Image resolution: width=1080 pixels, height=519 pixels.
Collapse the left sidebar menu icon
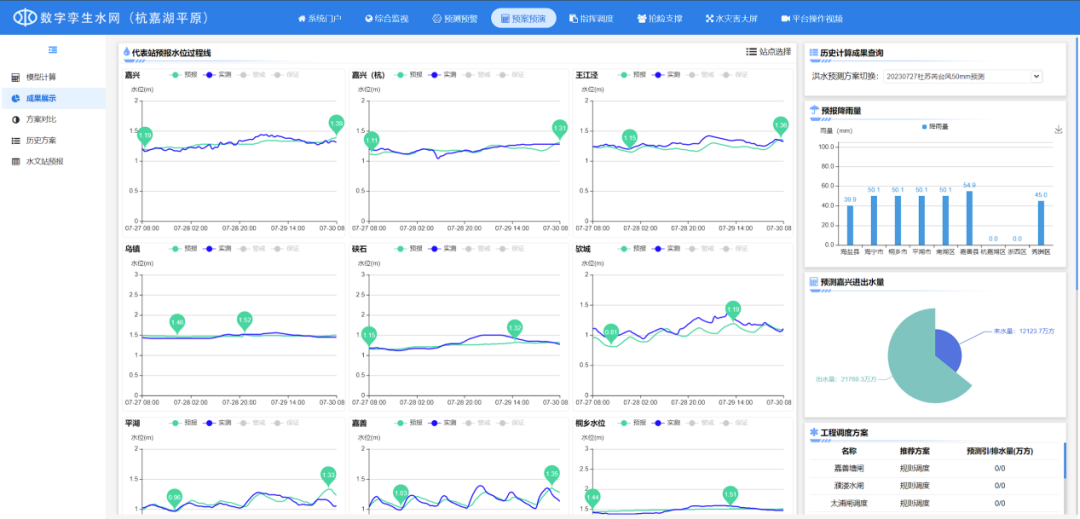tap(52, 50)
